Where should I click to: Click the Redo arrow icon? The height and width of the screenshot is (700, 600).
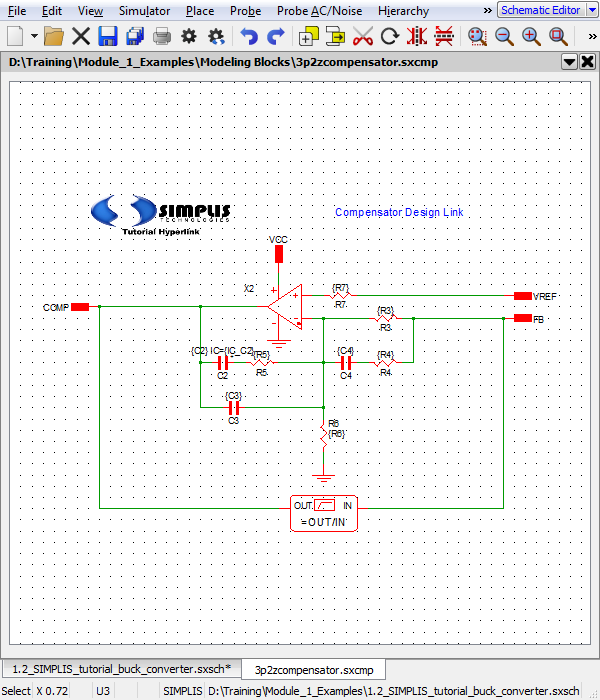coord(276,36)
